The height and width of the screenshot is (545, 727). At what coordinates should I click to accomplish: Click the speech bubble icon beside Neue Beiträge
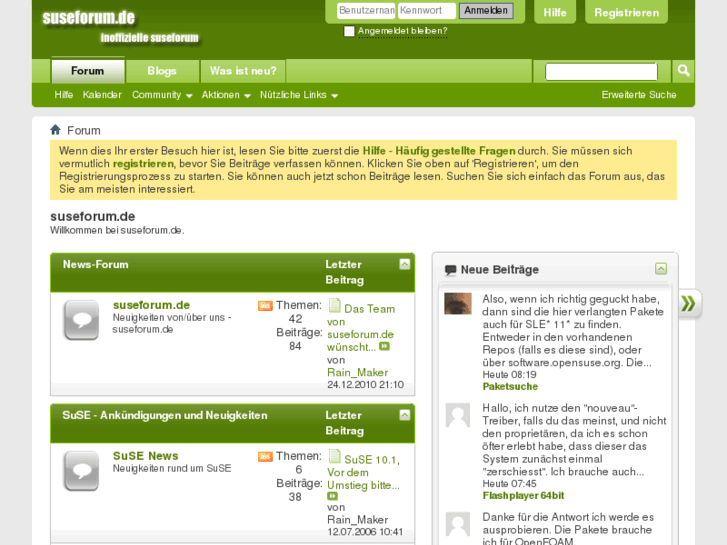click(x=450, y=269)
